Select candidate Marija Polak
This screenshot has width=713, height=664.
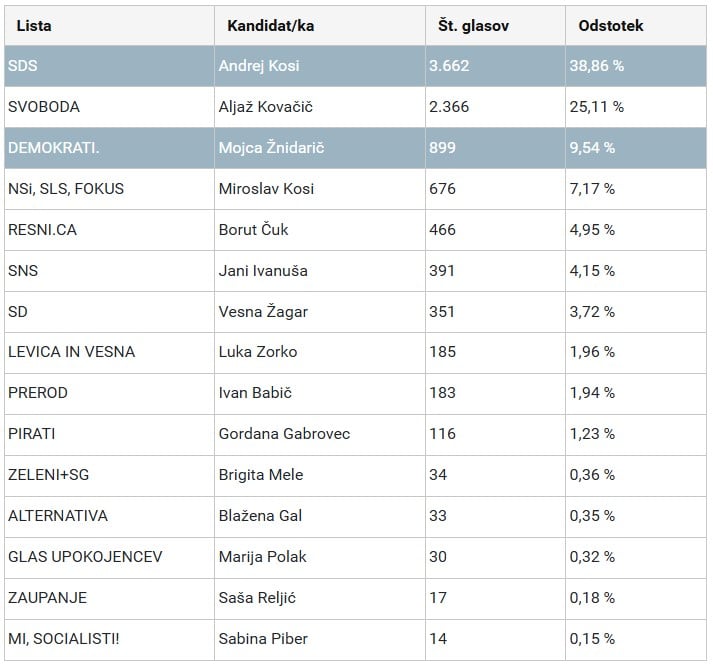(x=262, y=557)
